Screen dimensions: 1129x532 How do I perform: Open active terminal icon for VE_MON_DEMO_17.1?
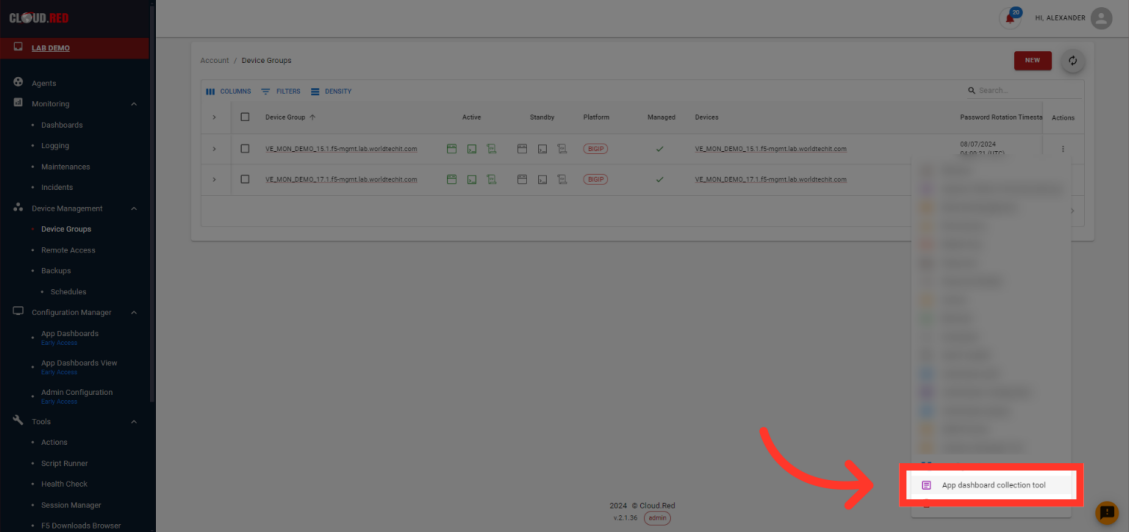(472, 179)
